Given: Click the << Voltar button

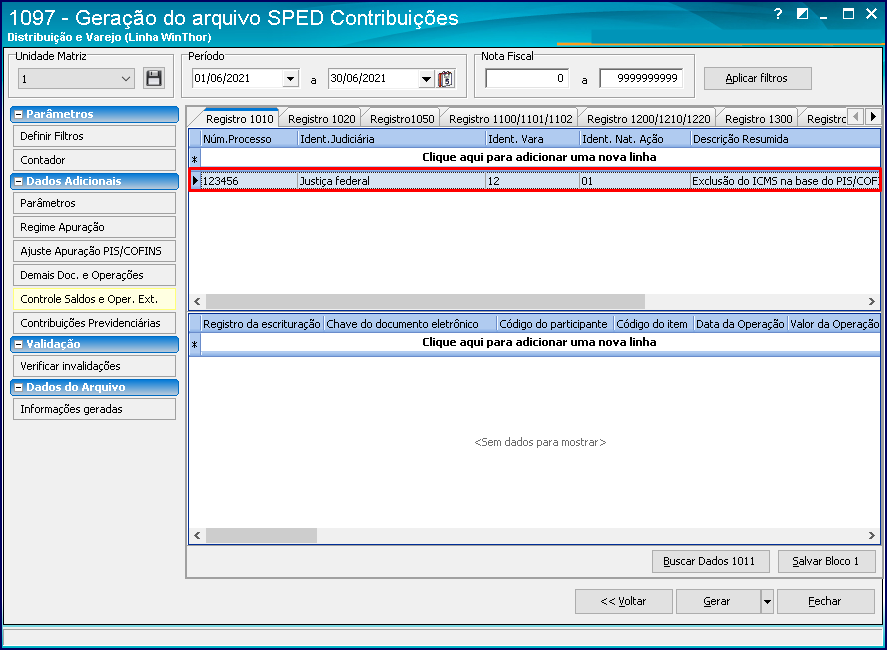Looking at the screenshot, I should 623,601.
